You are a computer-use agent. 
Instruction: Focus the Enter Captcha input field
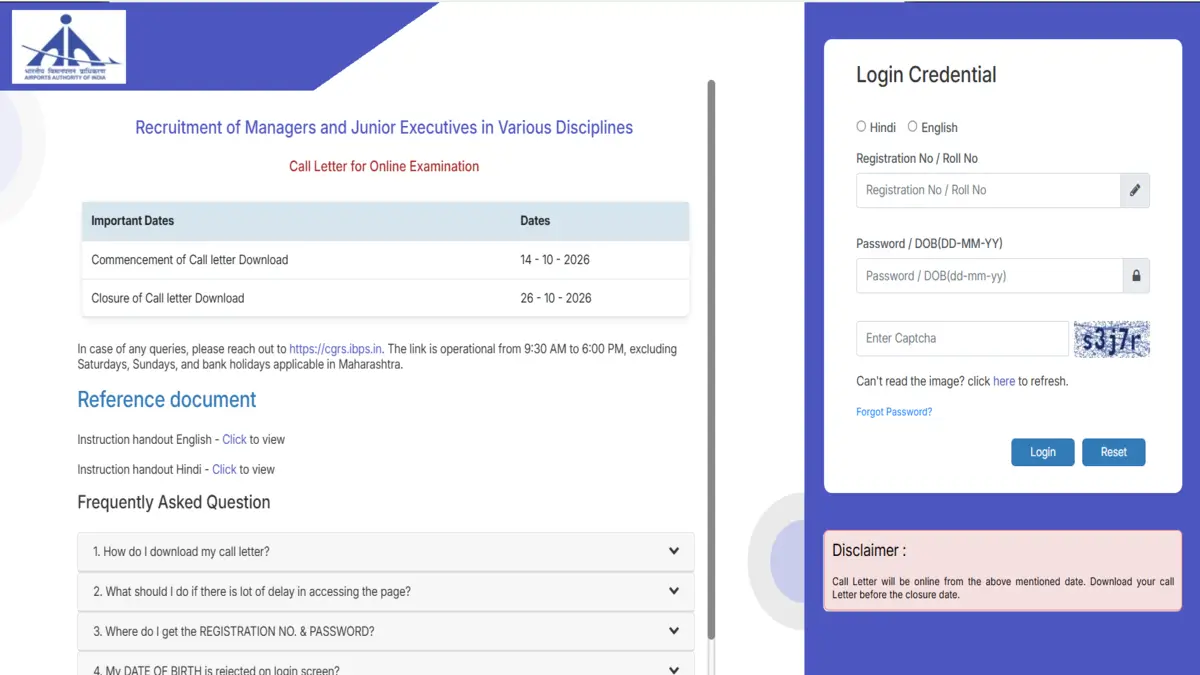(x=962, y=339)
